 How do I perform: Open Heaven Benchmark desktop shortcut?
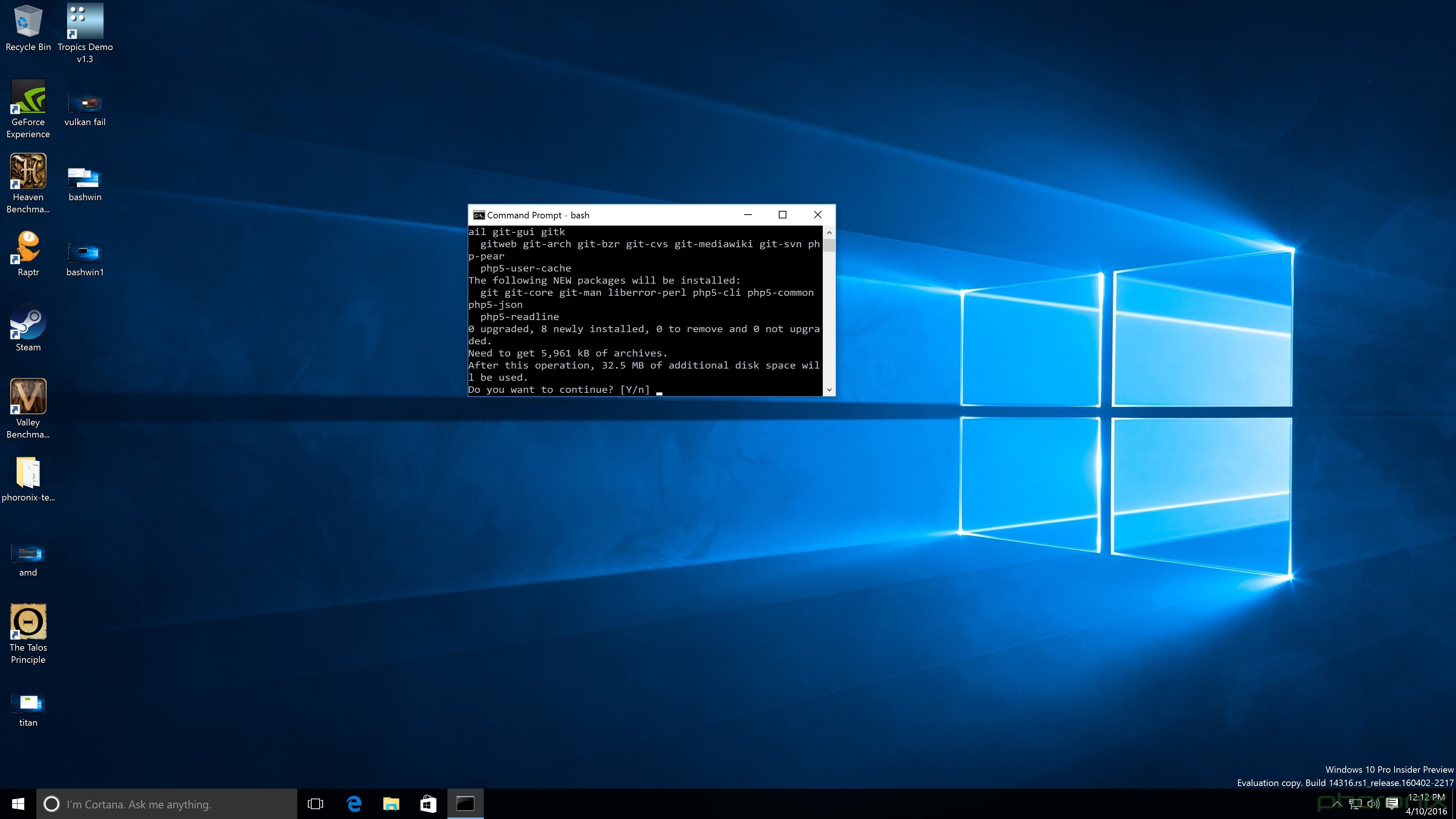pyautogui.click(x=28, y=172)
